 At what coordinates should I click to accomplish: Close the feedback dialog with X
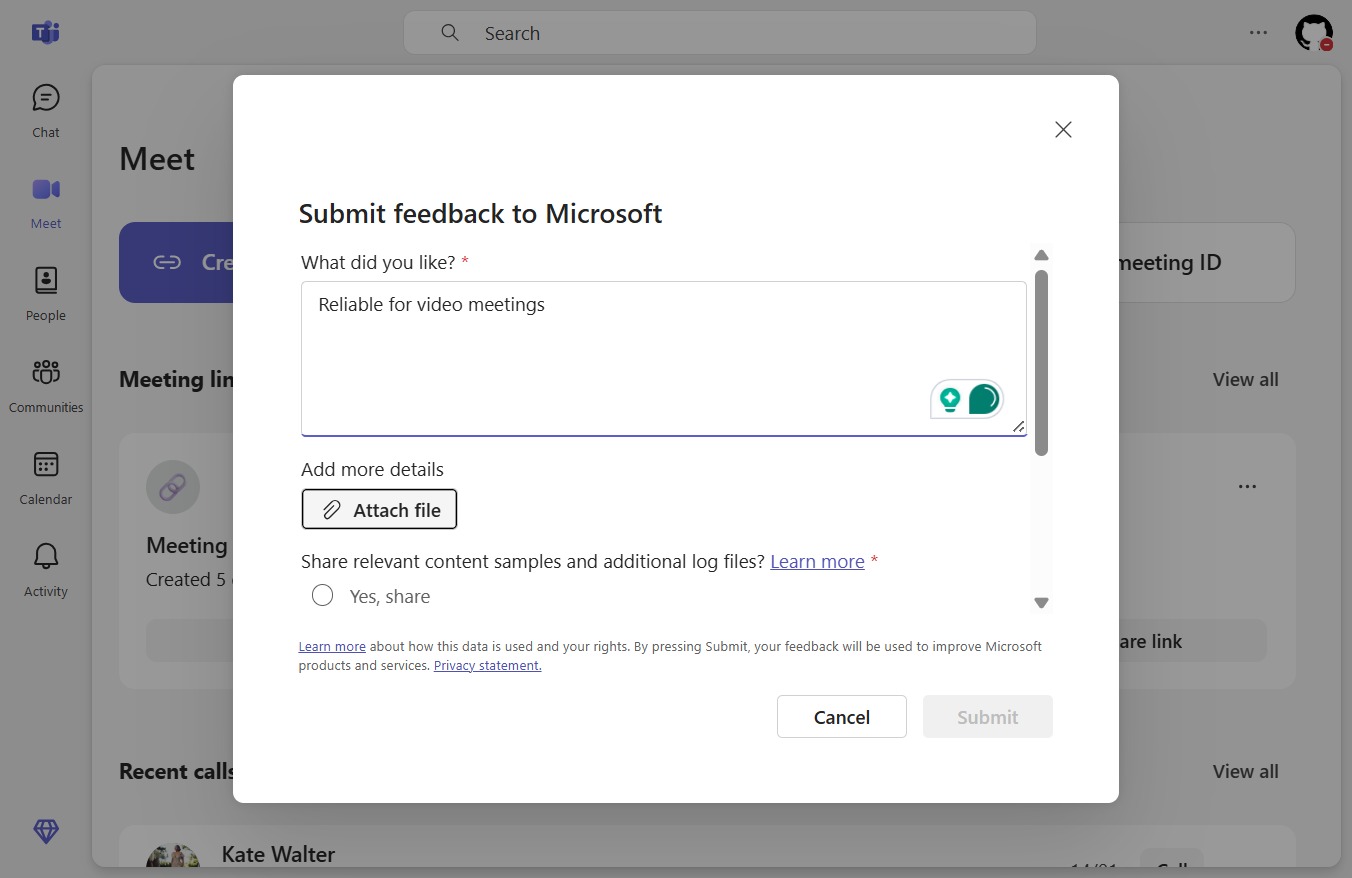1063,129
